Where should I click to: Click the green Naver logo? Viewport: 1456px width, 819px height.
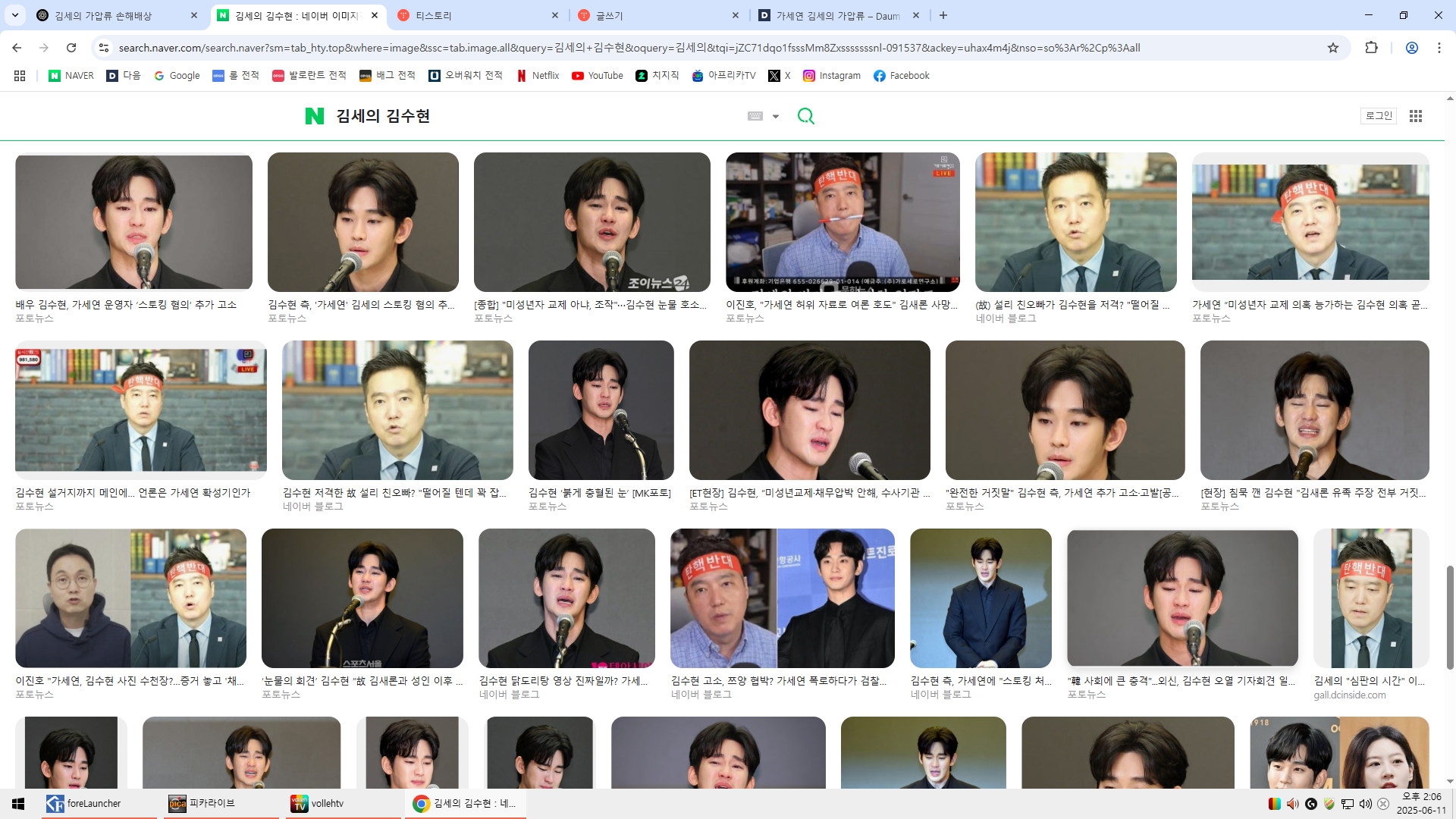tap(314, 116)
